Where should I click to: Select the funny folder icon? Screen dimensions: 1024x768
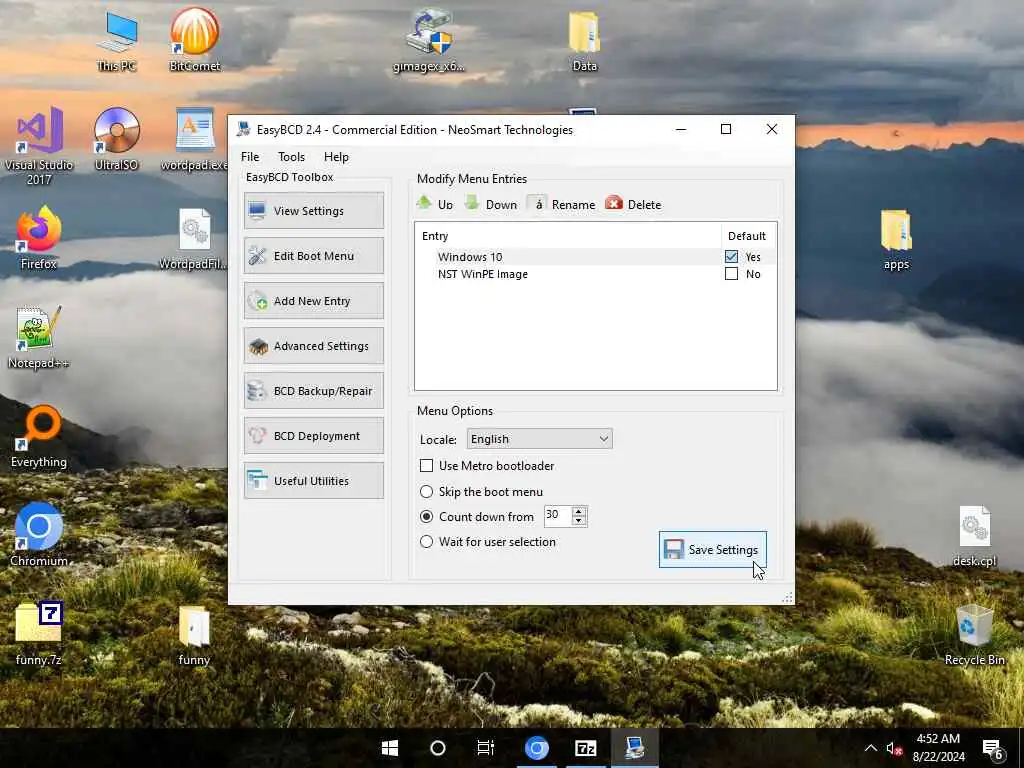194,636
